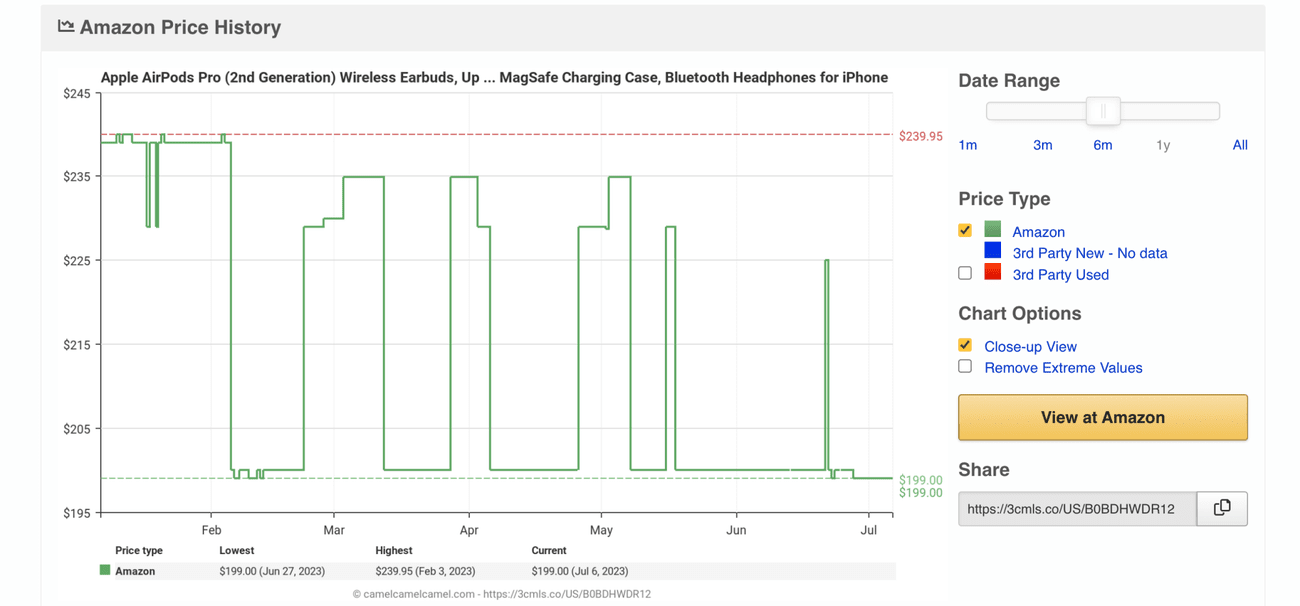Click the date range slider handle
The image size is (1300, 606).
click(1103, 111)
